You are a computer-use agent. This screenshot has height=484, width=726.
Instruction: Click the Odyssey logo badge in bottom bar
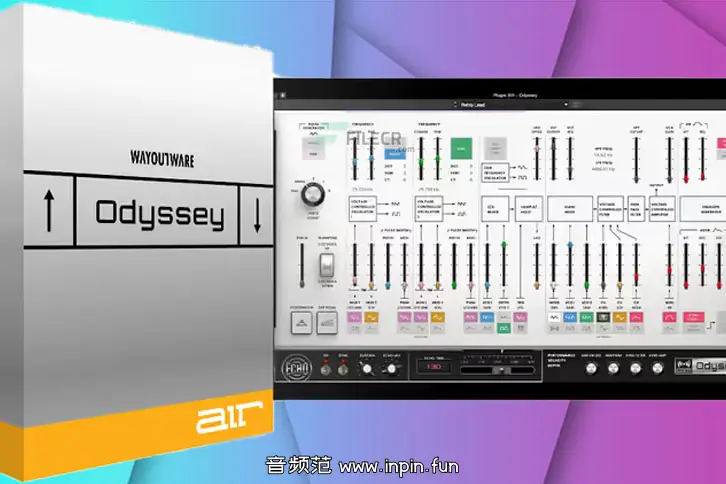pyautogui.click(x=700, y=366)
